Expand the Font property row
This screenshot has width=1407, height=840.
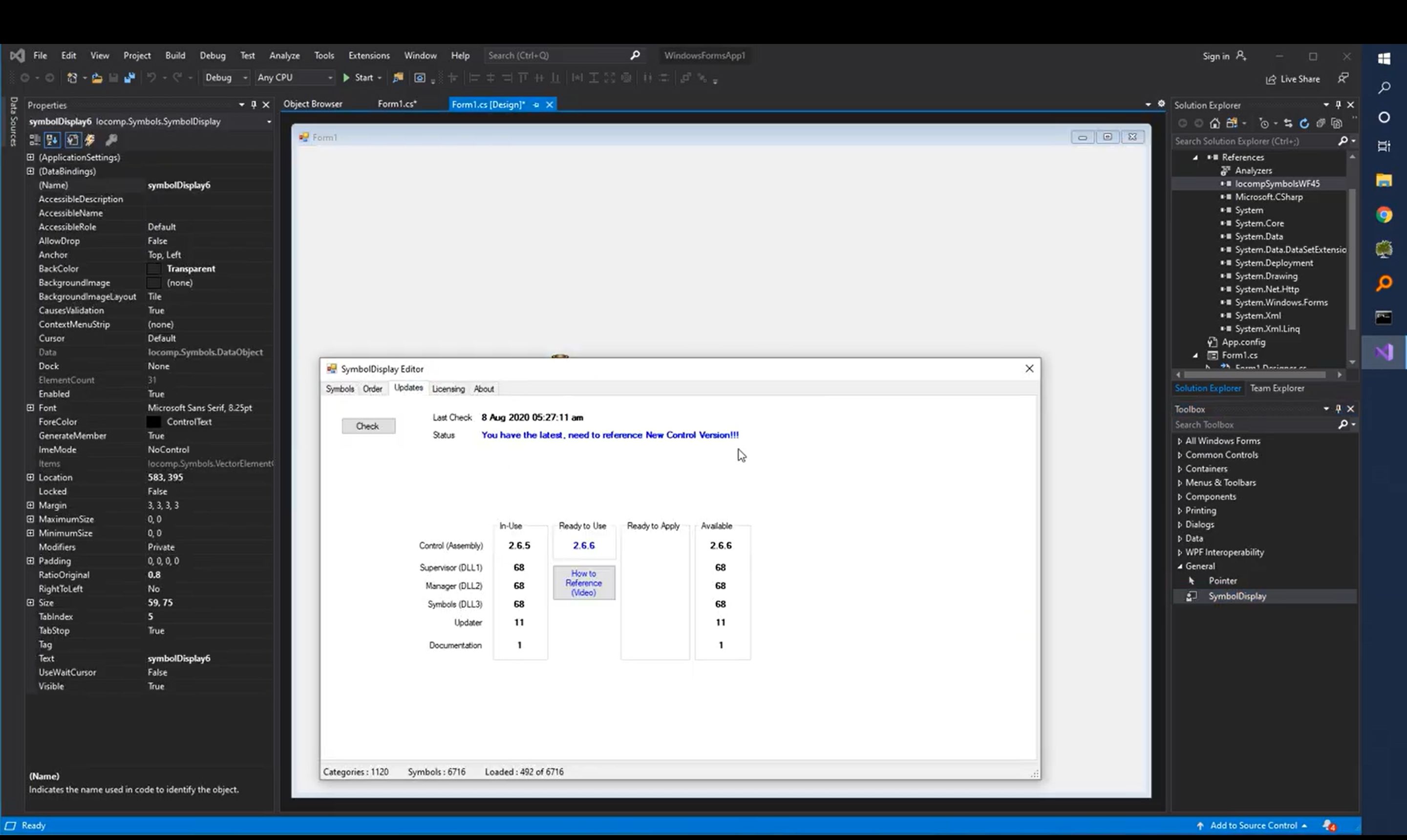[x=31, y=408]
